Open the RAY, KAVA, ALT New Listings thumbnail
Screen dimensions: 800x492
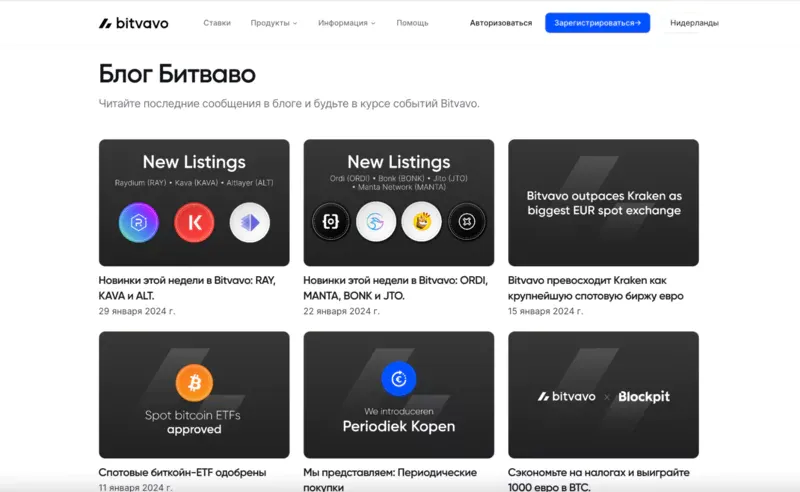click(x=194, y=203)
